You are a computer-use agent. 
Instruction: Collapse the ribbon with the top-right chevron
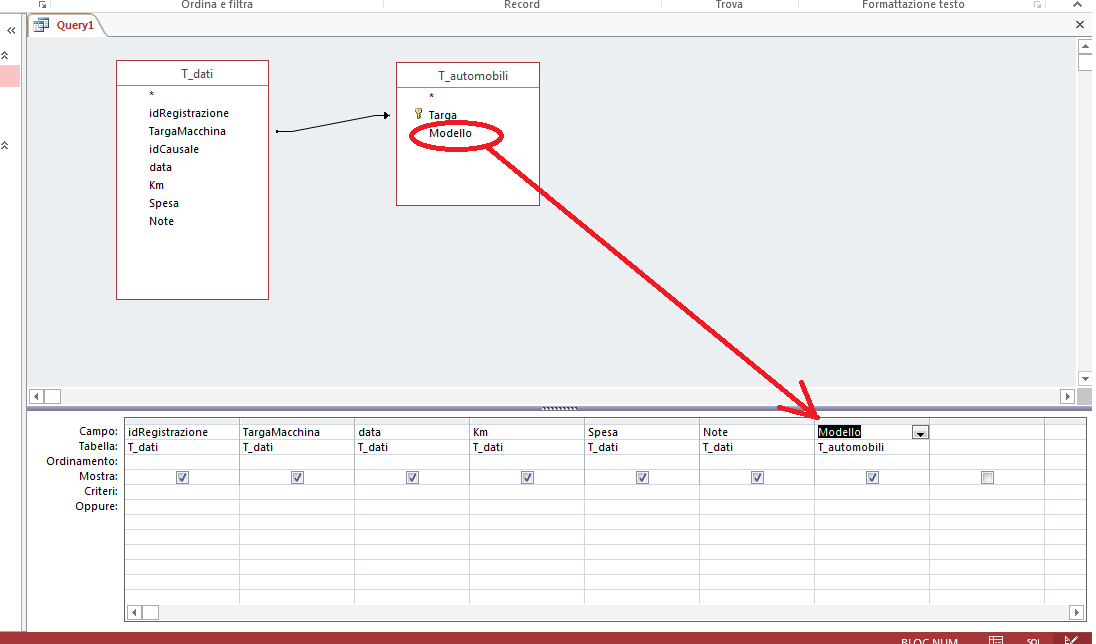point(1077,4)
